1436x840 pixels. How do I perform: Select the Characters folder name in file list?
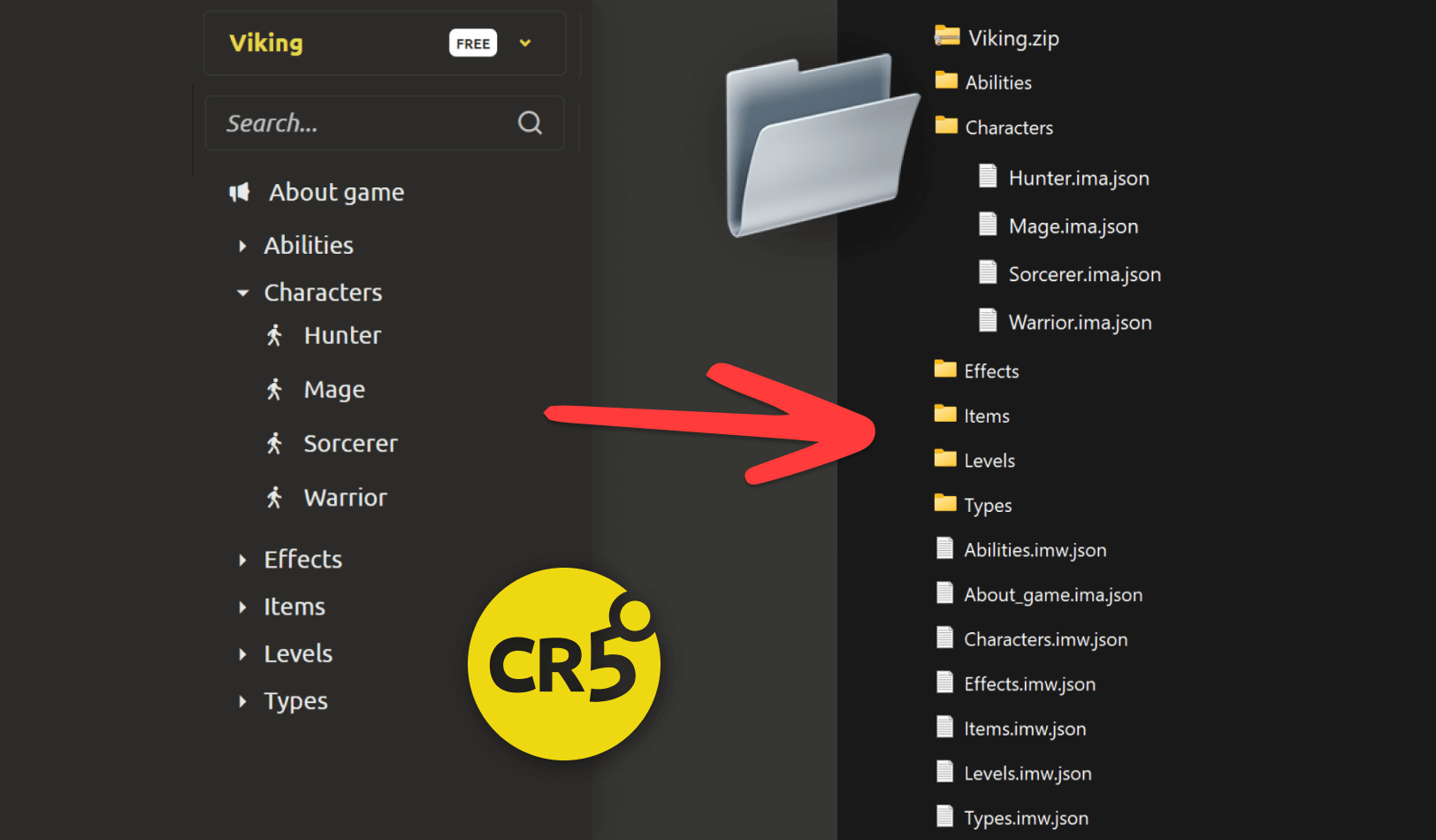pyautogui.click(x=1009, y=127)
